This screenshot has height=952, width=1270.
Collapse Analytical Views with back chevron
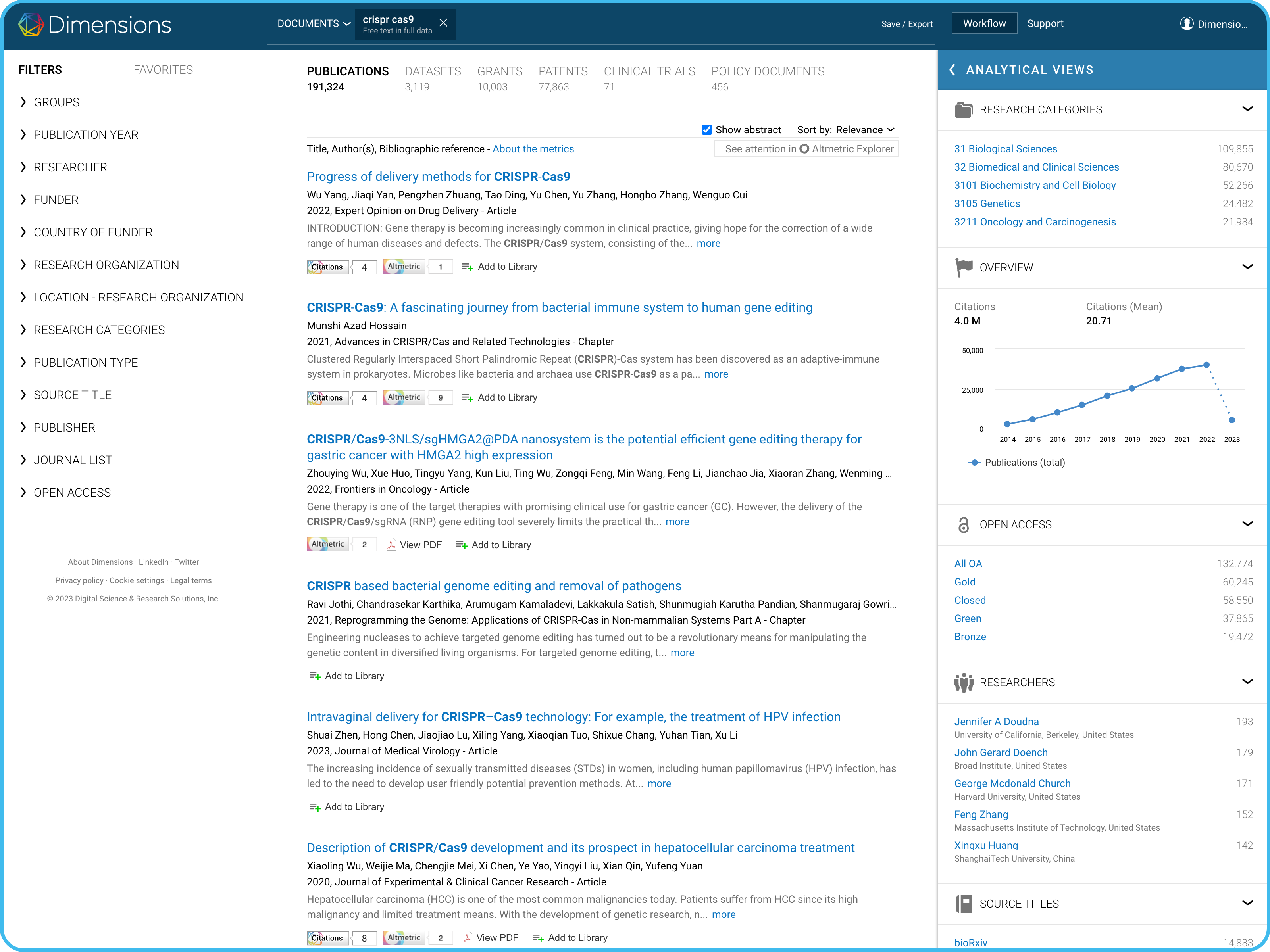[x=952, y=70]
